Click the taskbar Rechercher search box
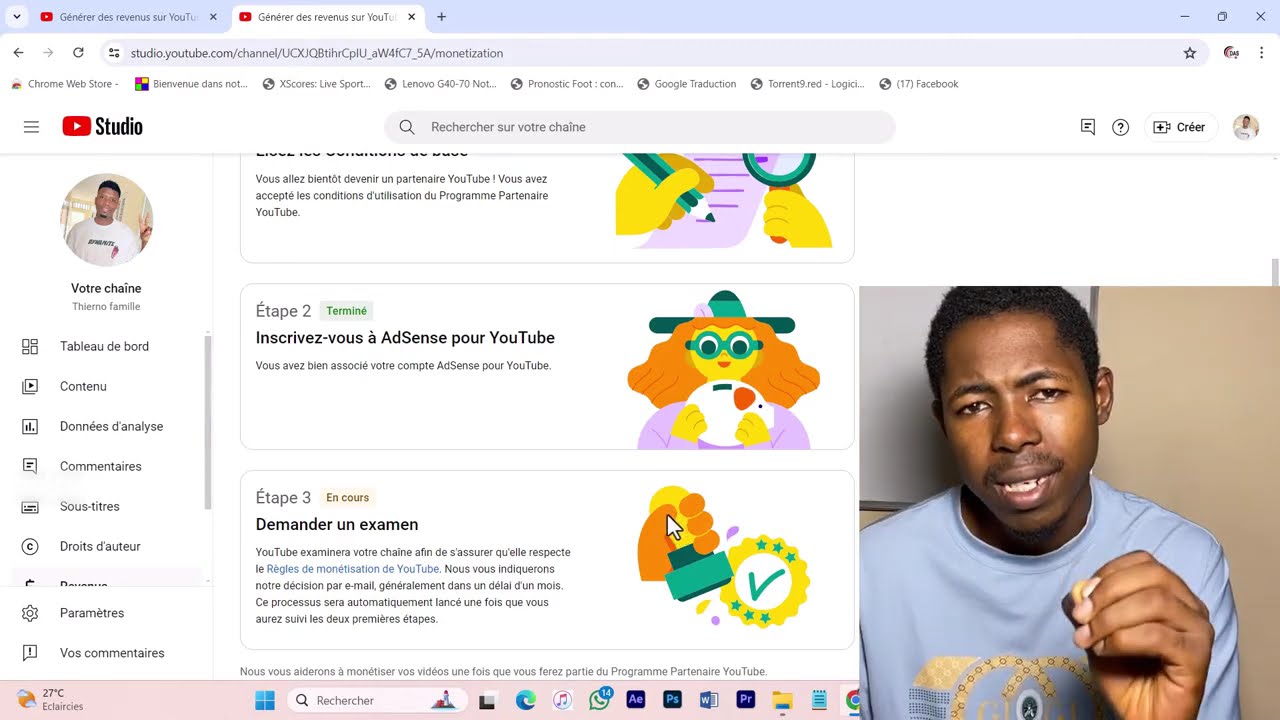 (375, 701)
